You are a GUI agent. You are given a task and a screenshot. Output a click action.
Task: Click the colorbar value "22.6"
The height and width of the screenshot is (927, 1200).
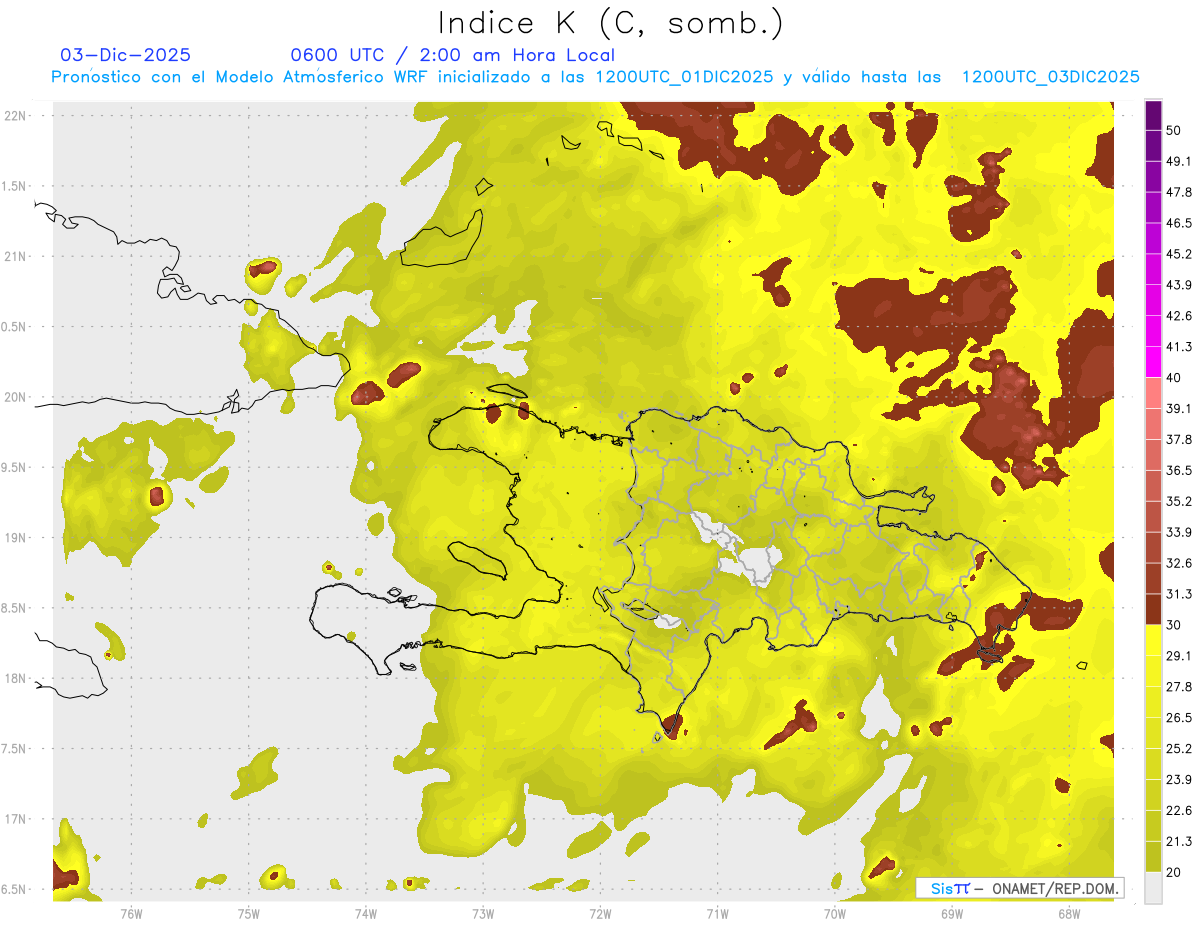1179,811
